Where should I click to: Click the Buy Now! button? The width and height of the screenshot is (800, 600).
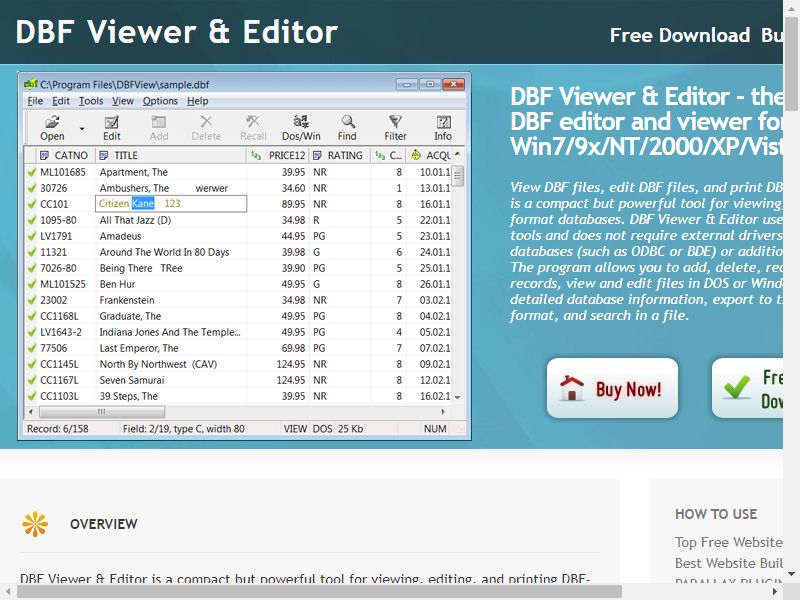pos(612,388)
